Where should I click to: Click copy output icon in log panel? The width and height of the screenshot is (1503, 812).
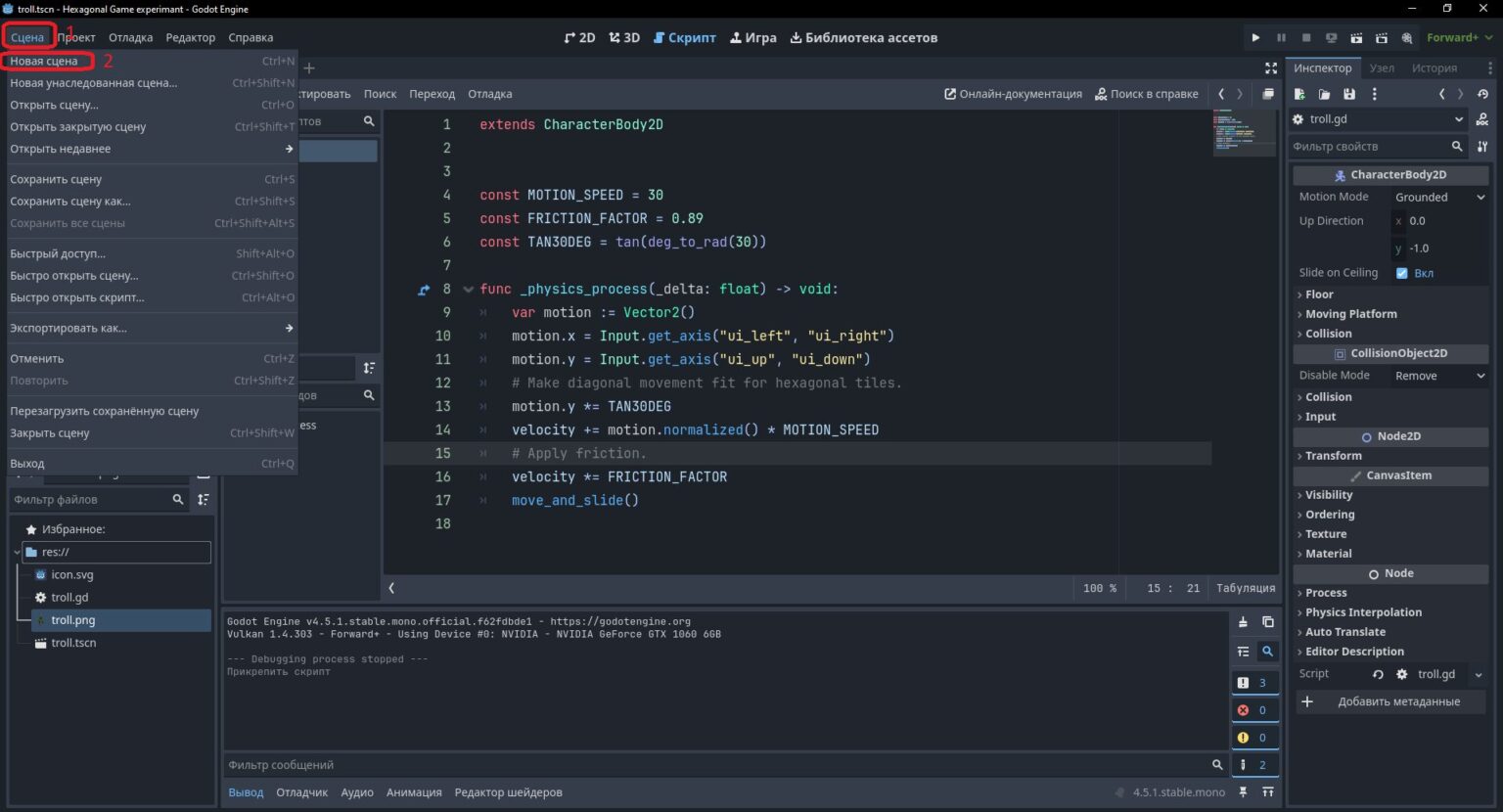[x=1267, y=622]
